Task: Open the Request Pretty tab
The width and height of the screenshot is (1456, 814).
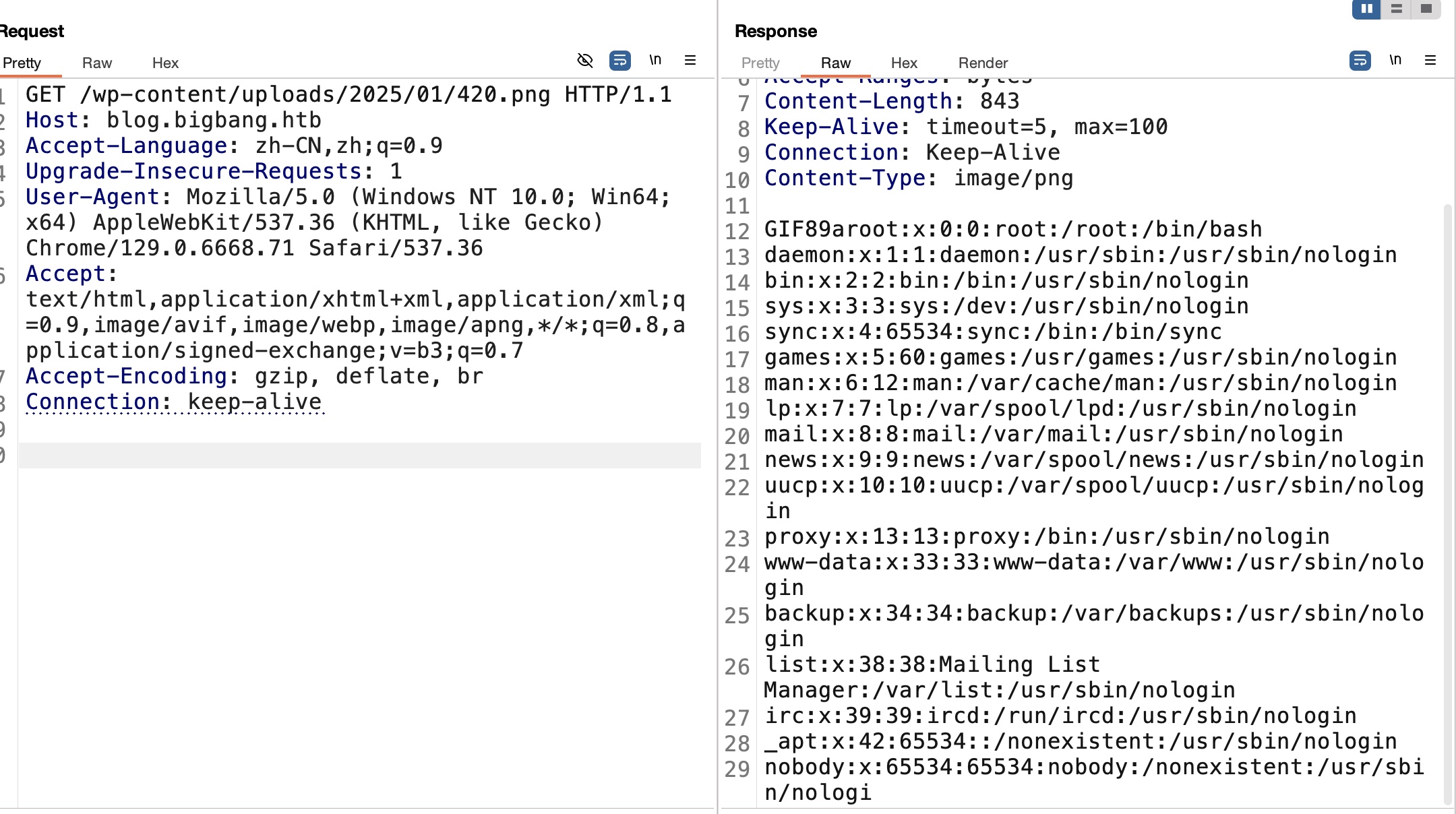Action: [x=22, y=63]
